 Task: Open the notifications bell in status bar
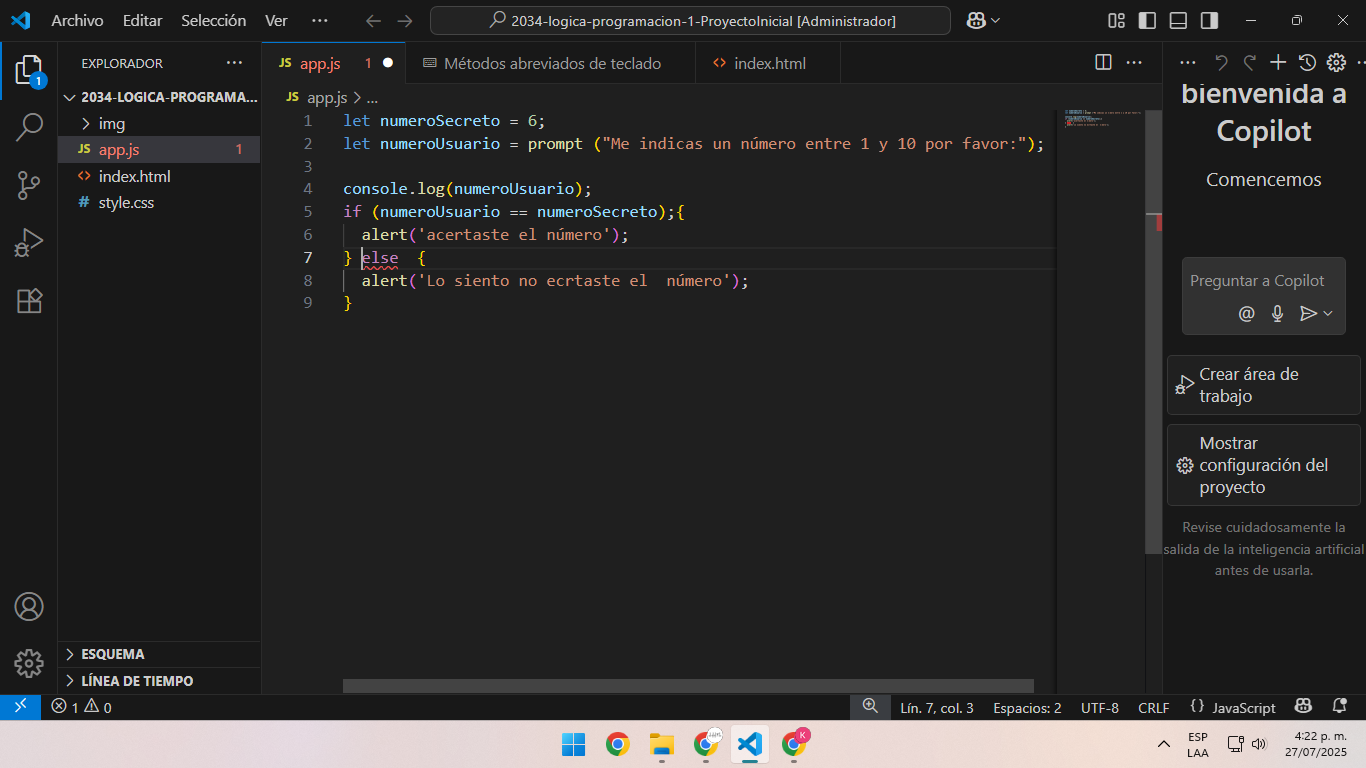click(x=1340, y=707)
